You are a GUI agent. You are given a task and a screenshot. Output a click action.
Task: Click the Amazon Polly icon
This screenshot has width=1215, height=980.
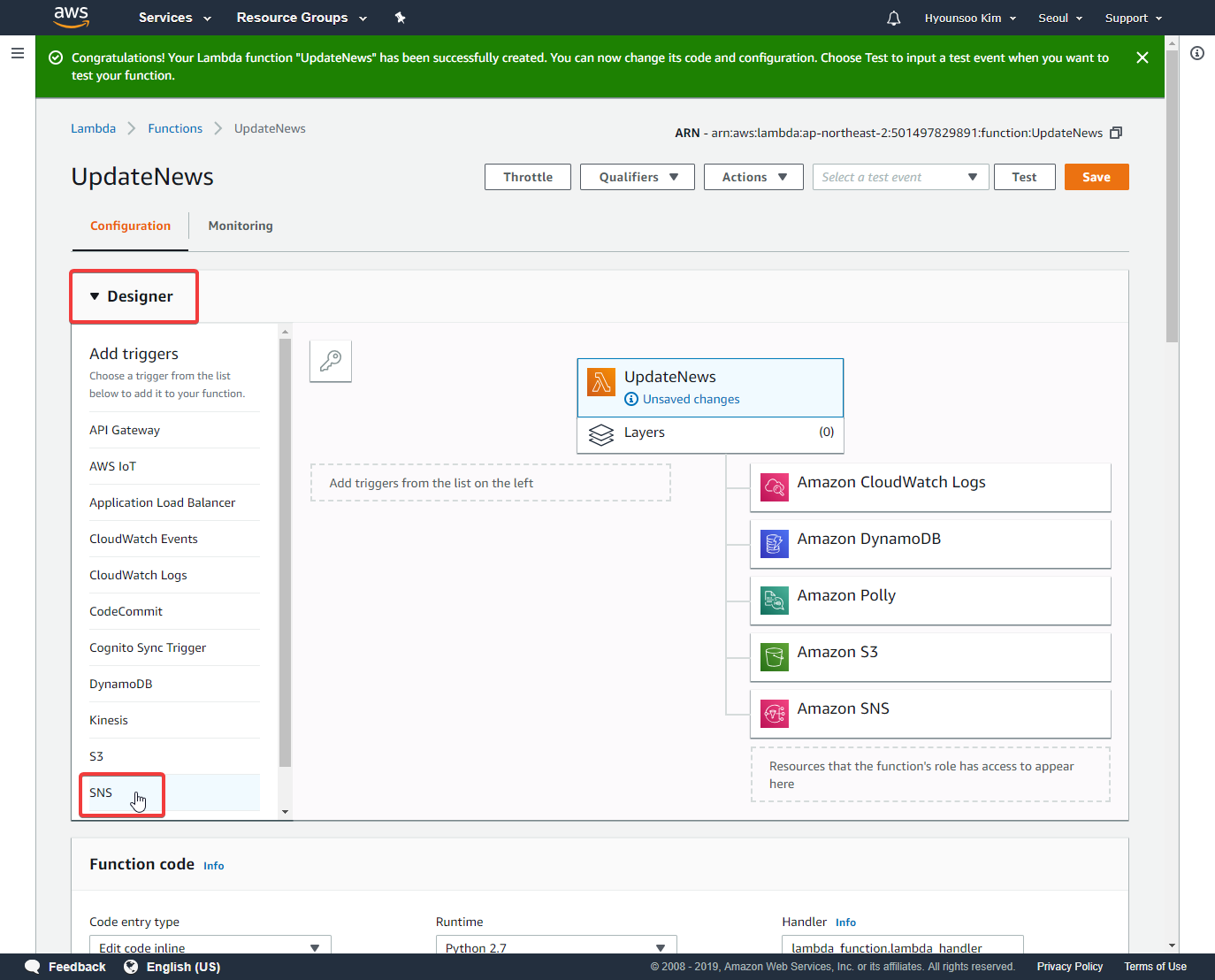click(x=775, y=600)
